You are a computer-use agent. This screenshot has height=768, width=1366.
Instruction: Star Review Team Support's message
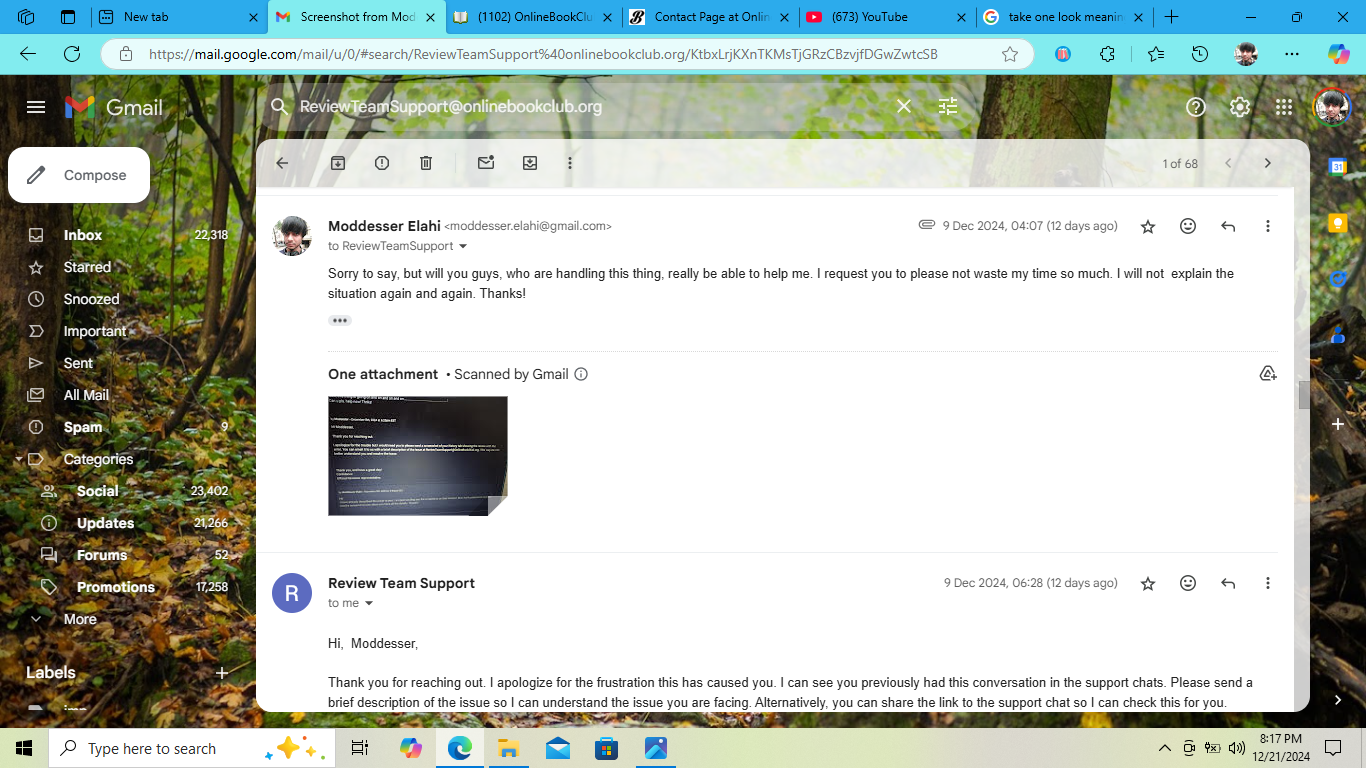pos(1148,584)
